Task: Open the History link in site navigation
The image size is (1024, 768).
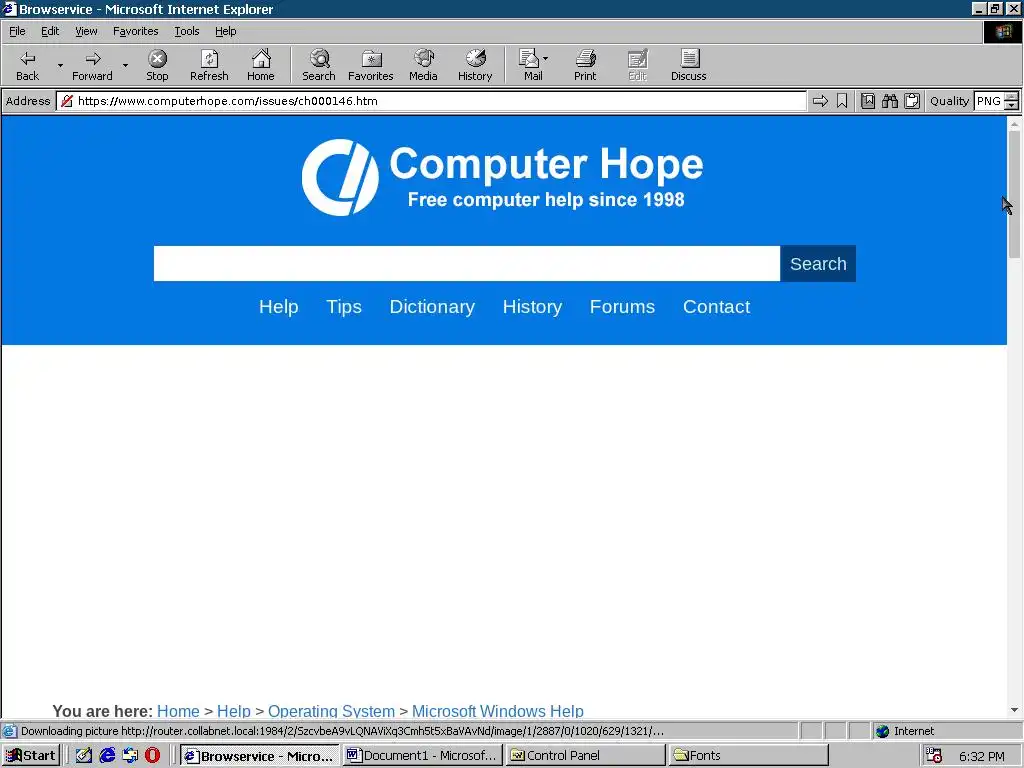Action: click(532, 306)
